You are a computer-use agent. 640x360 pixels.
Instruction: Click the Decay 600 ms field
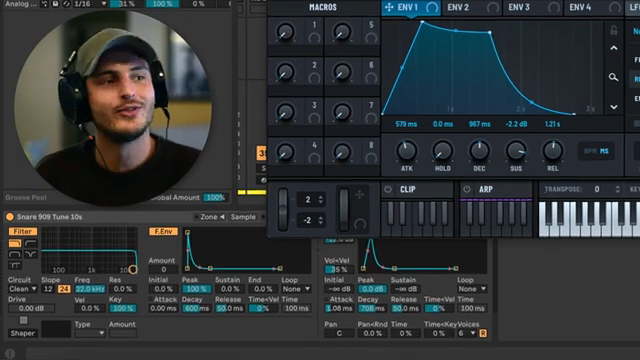tap(196, 309)
